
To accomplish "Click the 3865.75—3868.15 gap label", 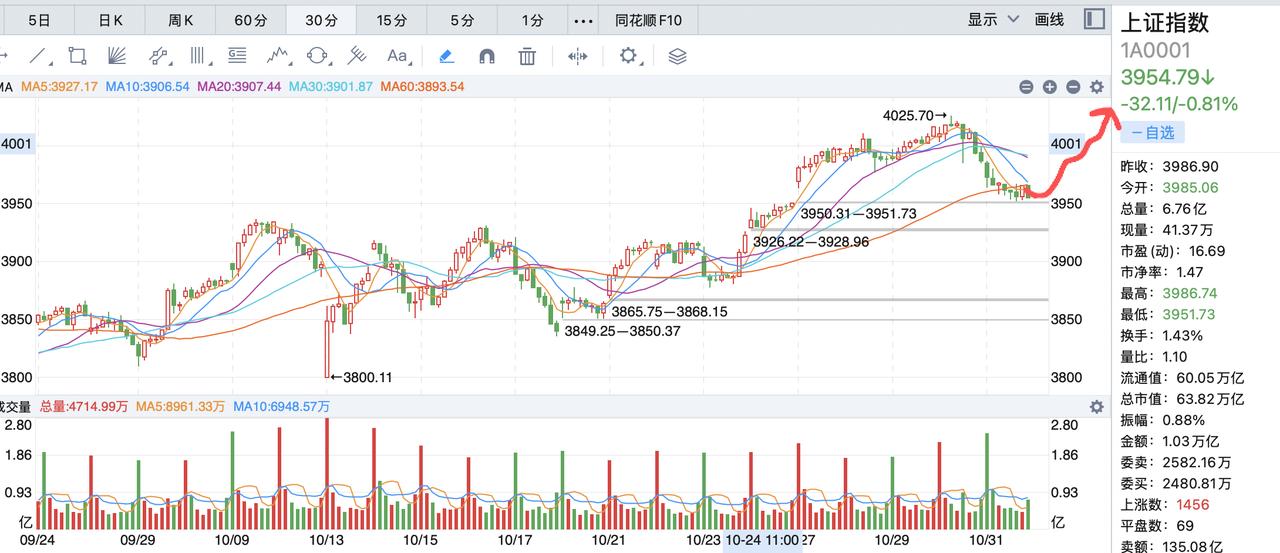I will (x=669, y=311).
